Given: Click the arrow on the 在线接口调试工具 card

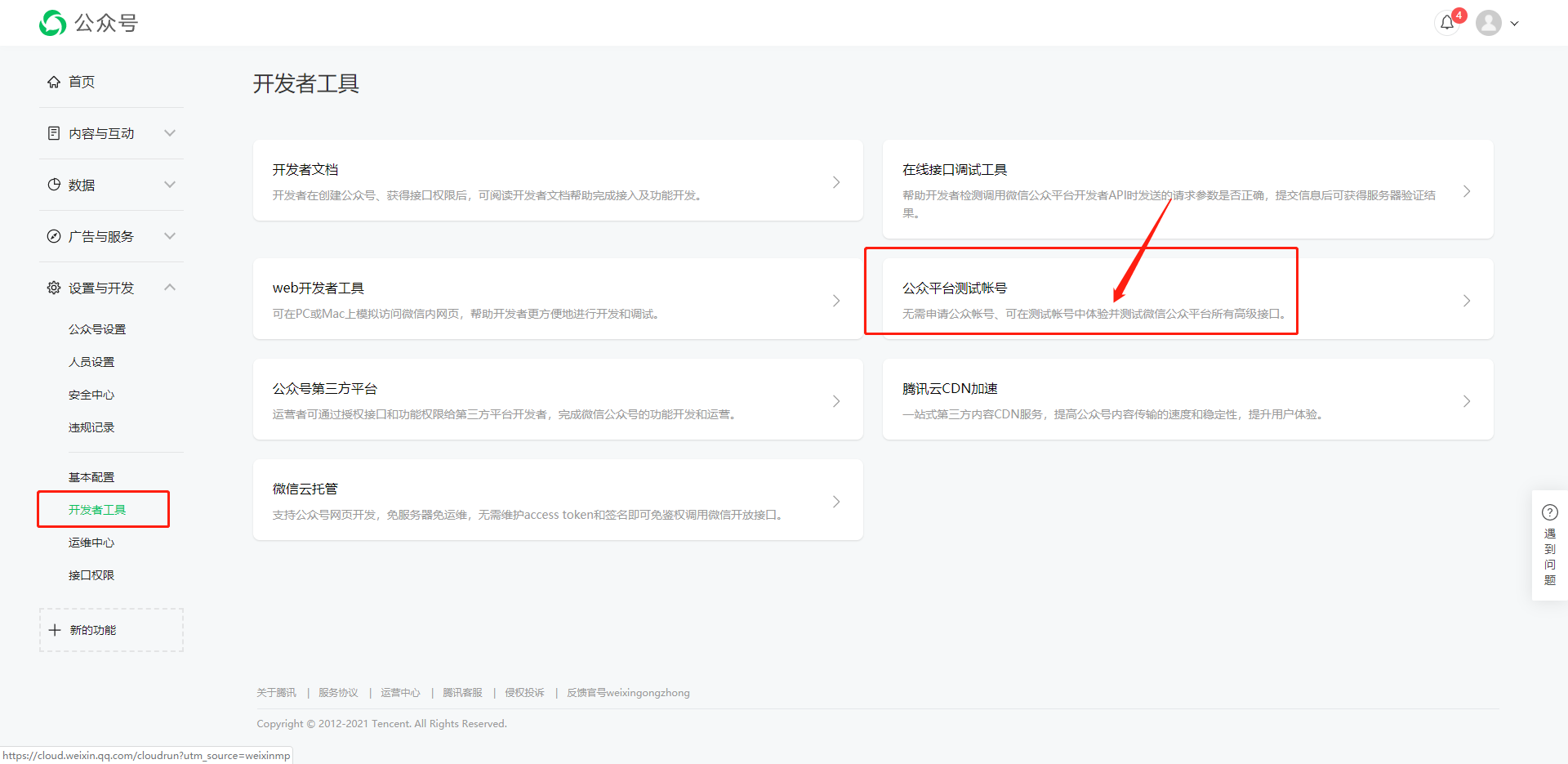Looking at the screenshot, I should pyautogui.click(x=1467, y=191).
